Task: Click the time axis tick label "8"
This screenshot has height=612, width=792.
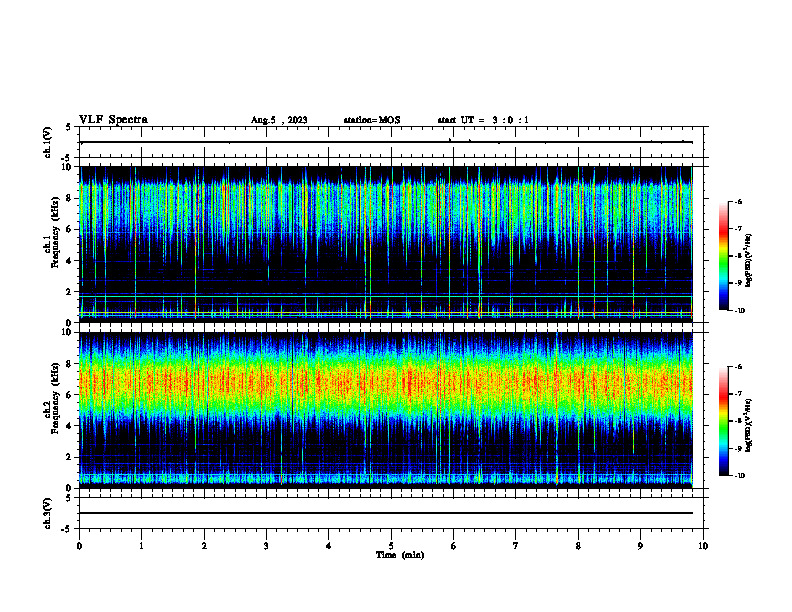Action: coord(578,546)
